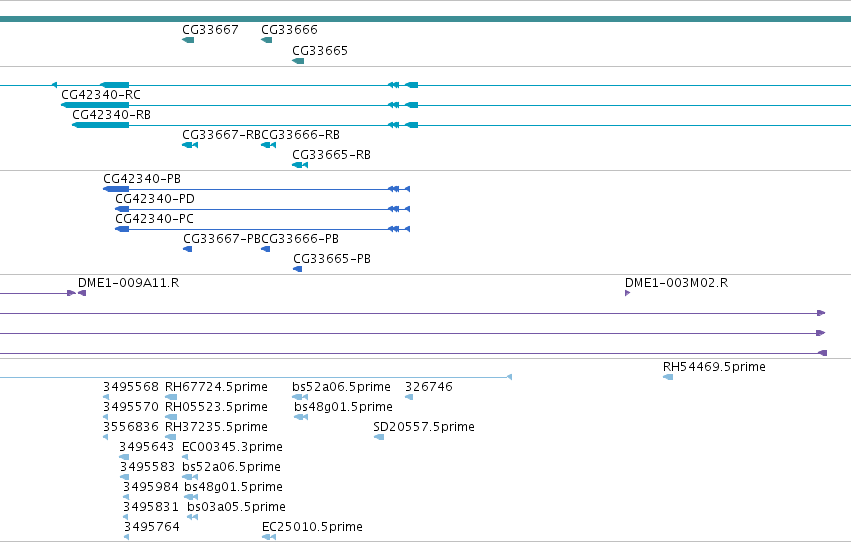This screenshot has height=542, width=851.
Task: Select protein label CG42340-PC
Action: click(x=154, y=219)
